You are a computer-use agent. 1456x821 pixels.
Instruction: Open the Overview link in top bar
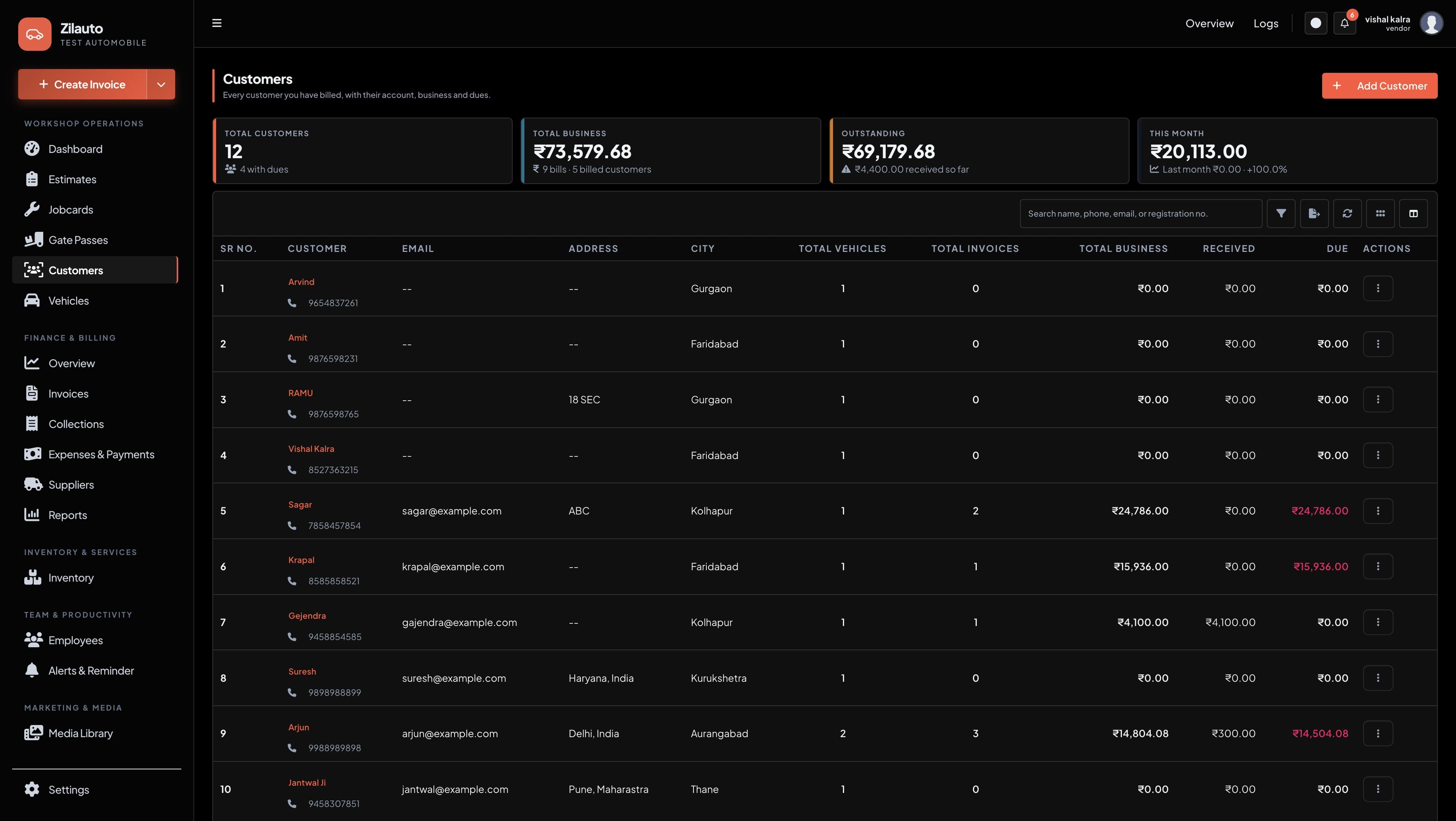1210,23
